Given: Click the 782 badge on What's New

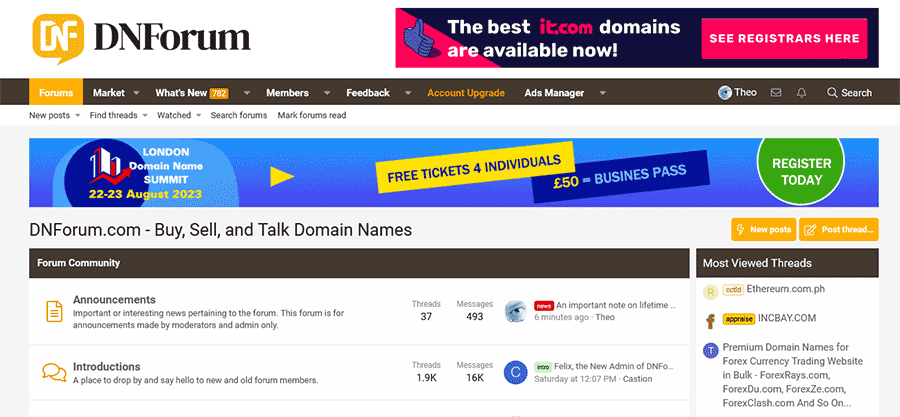Looking at the screenshot, I should point(219,93).
